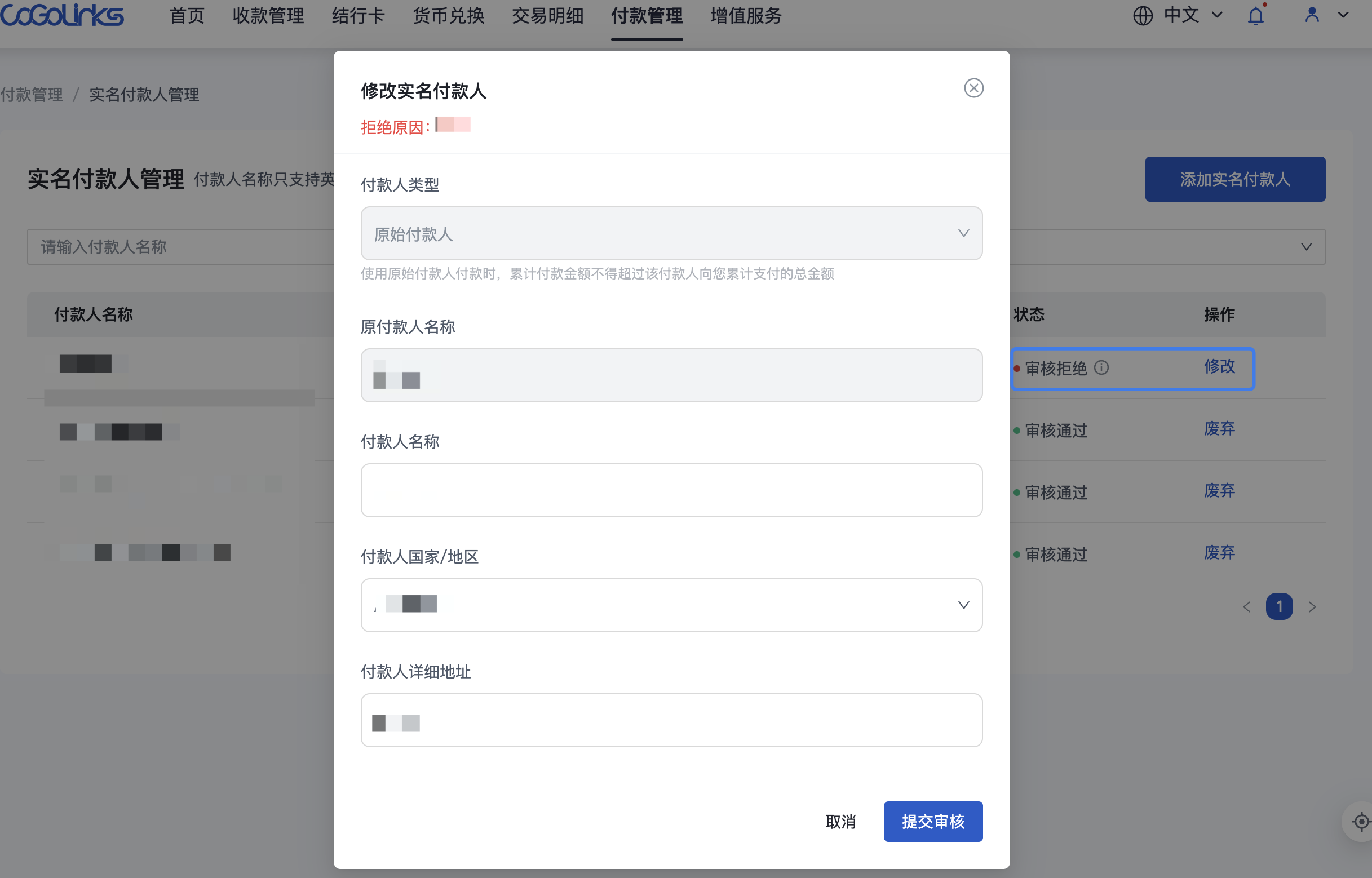
Task: Open the status filter dropdown chevron
Action: (x=1306, y=247)
